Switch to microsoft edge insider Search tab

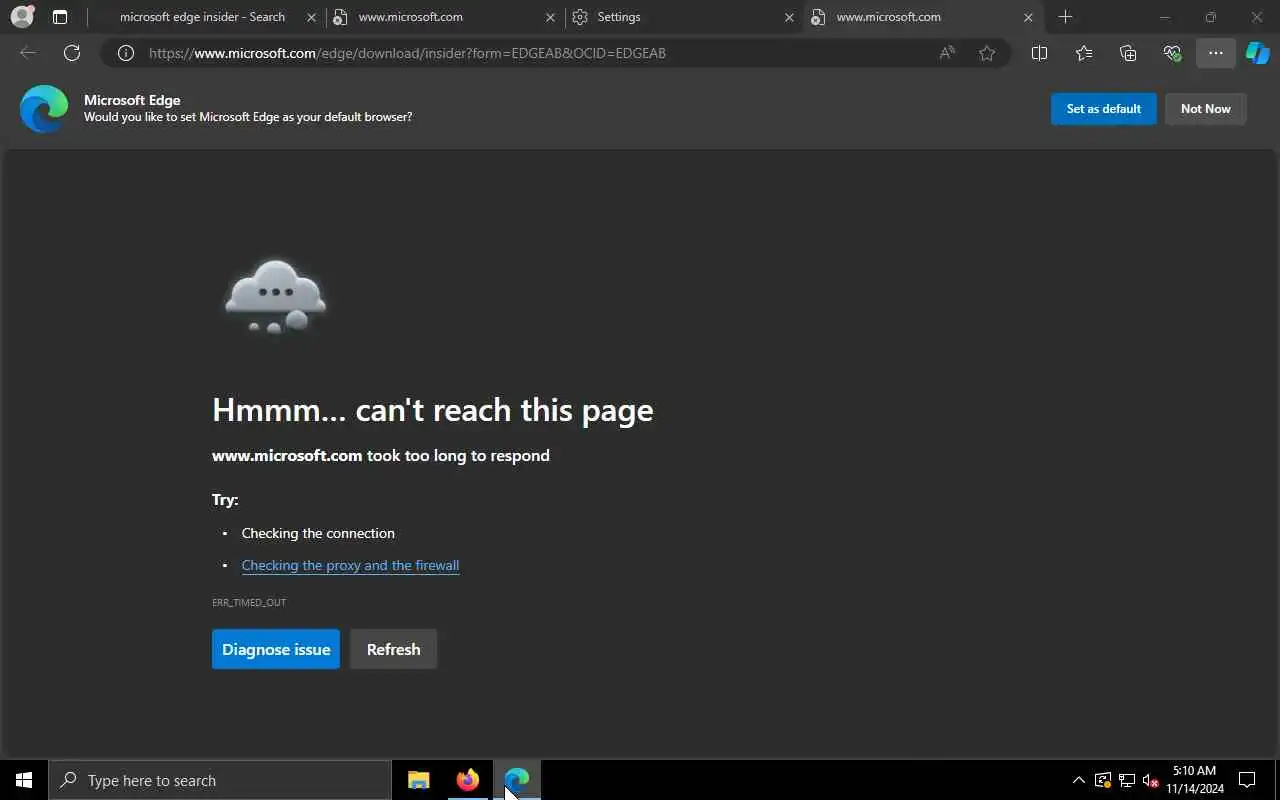(202, 17)
